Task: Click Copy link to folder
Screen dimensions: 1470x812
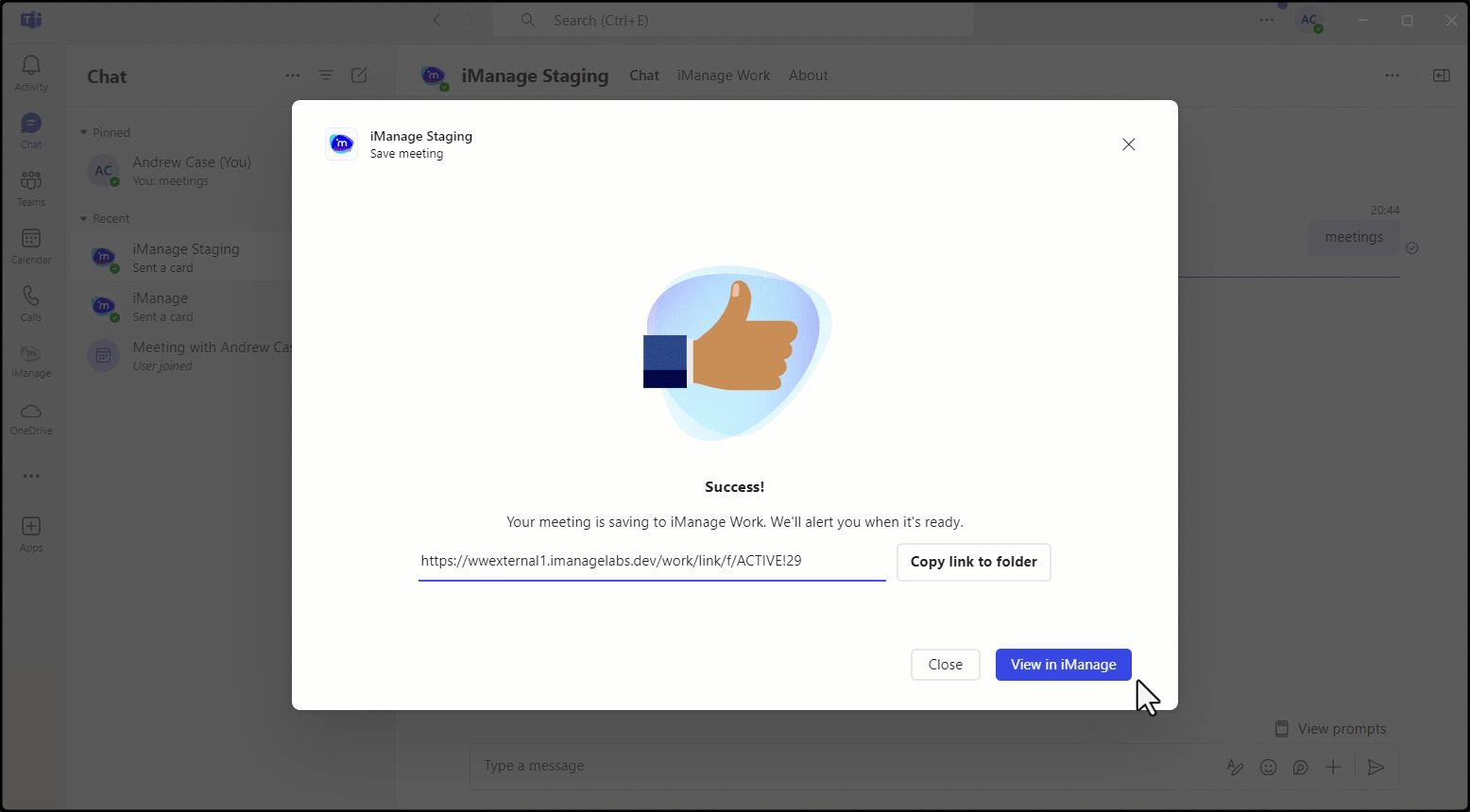Action: click(973, 562)
